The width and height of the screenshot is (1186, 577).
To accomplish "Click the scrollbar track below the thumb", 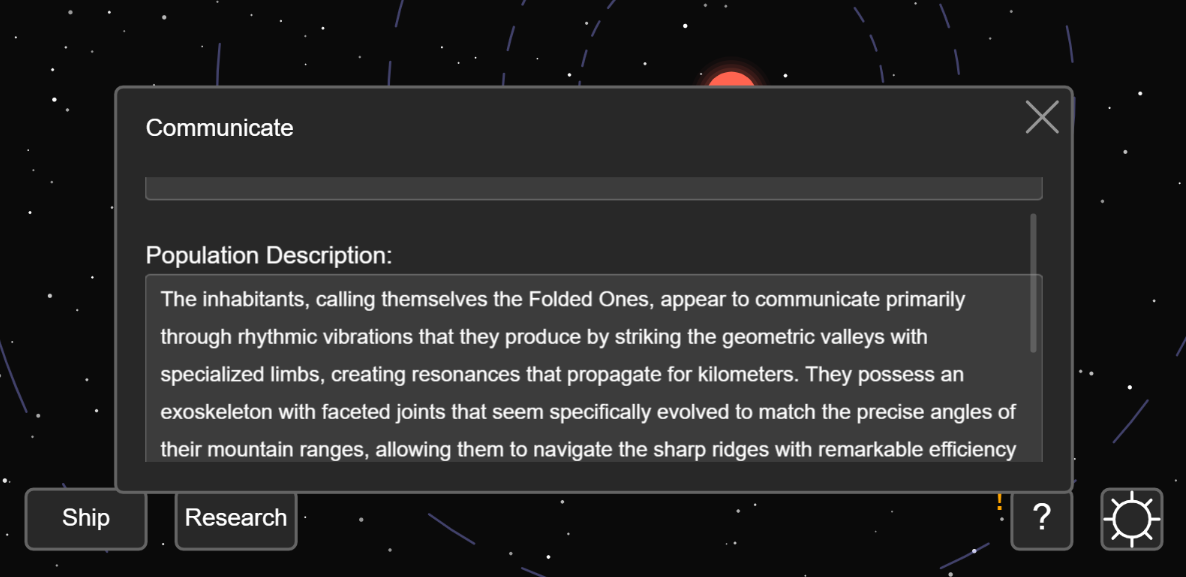I will click(1033, 408).
